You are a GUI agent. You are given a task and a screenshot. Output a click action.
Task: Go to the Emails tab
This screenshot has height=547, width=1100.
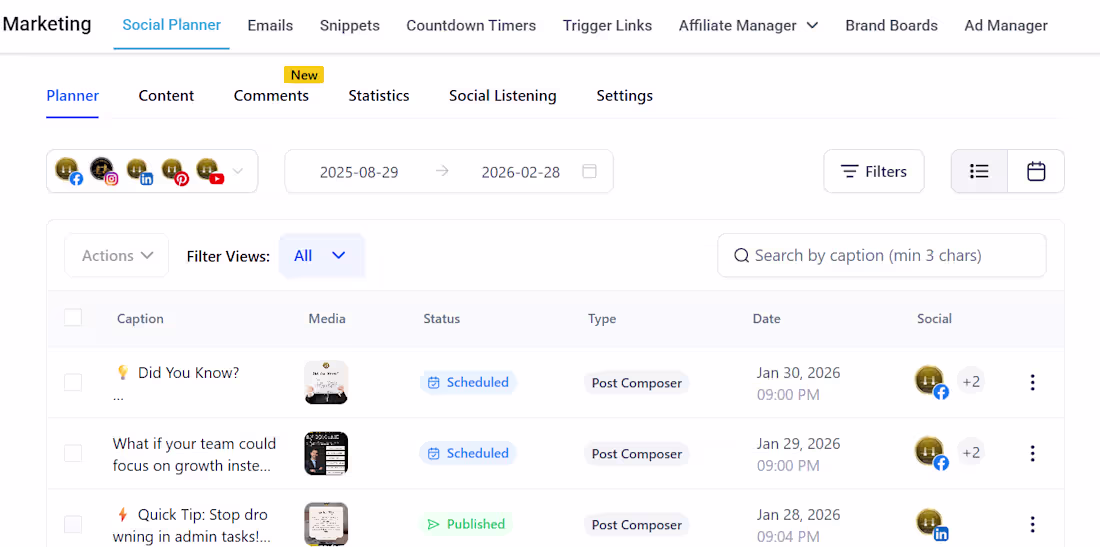pos(270,26)
